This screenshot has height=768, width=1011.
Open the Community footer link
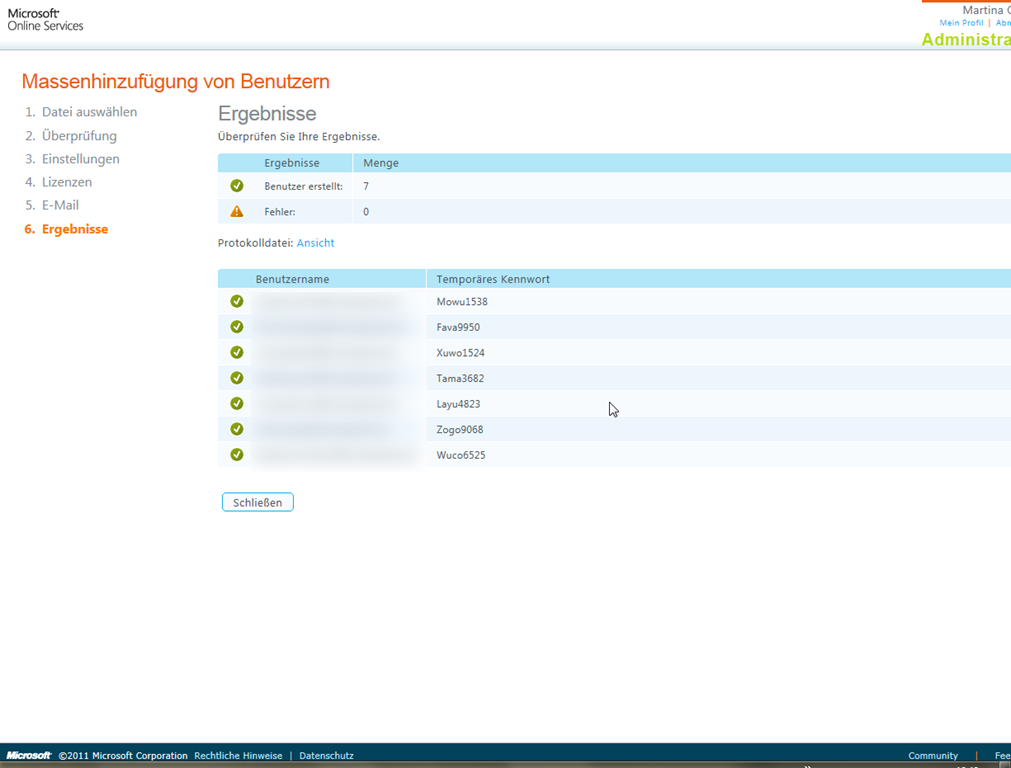click(932, 756)
